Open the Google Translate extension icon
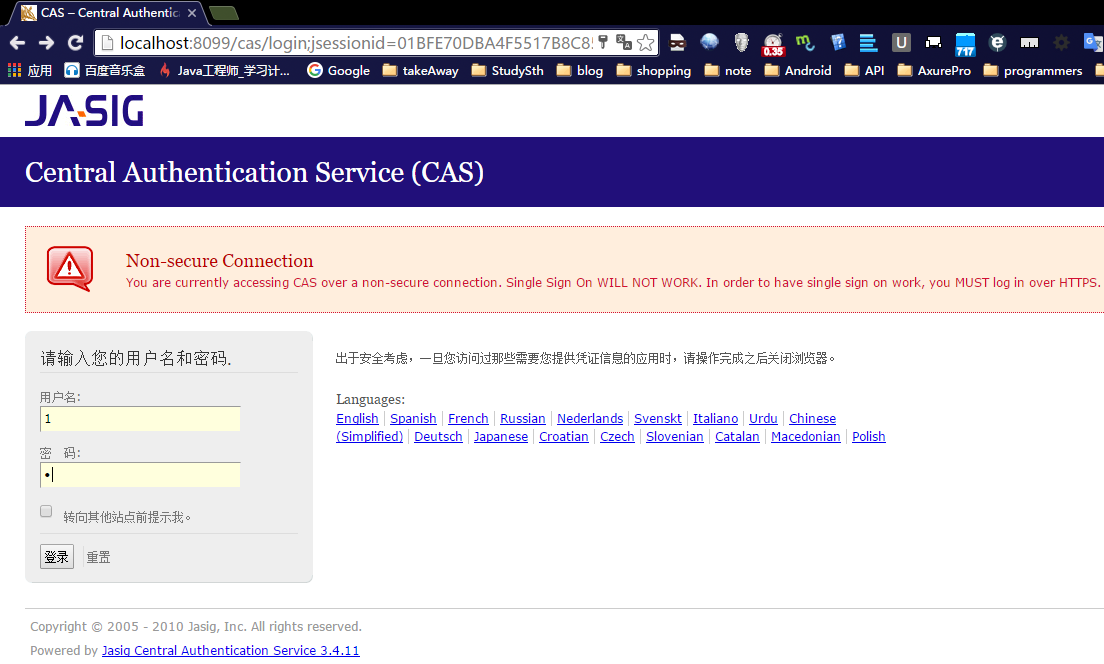The image size is (1104, 664). pos(1093,43)
